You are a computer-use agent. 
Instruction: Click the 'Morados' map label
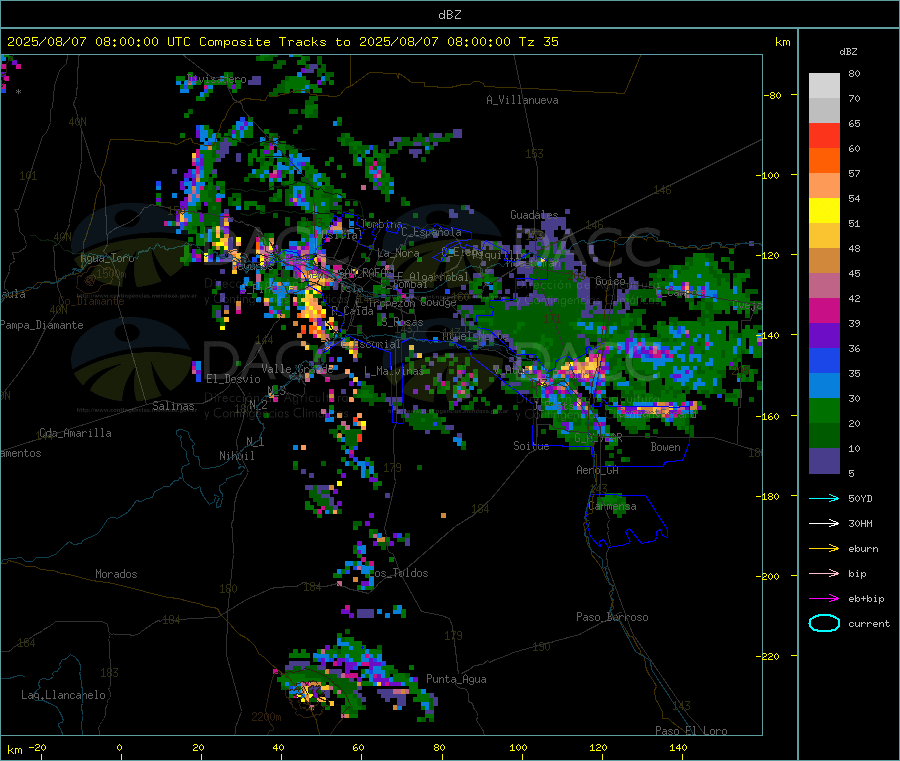pos(116,574)
